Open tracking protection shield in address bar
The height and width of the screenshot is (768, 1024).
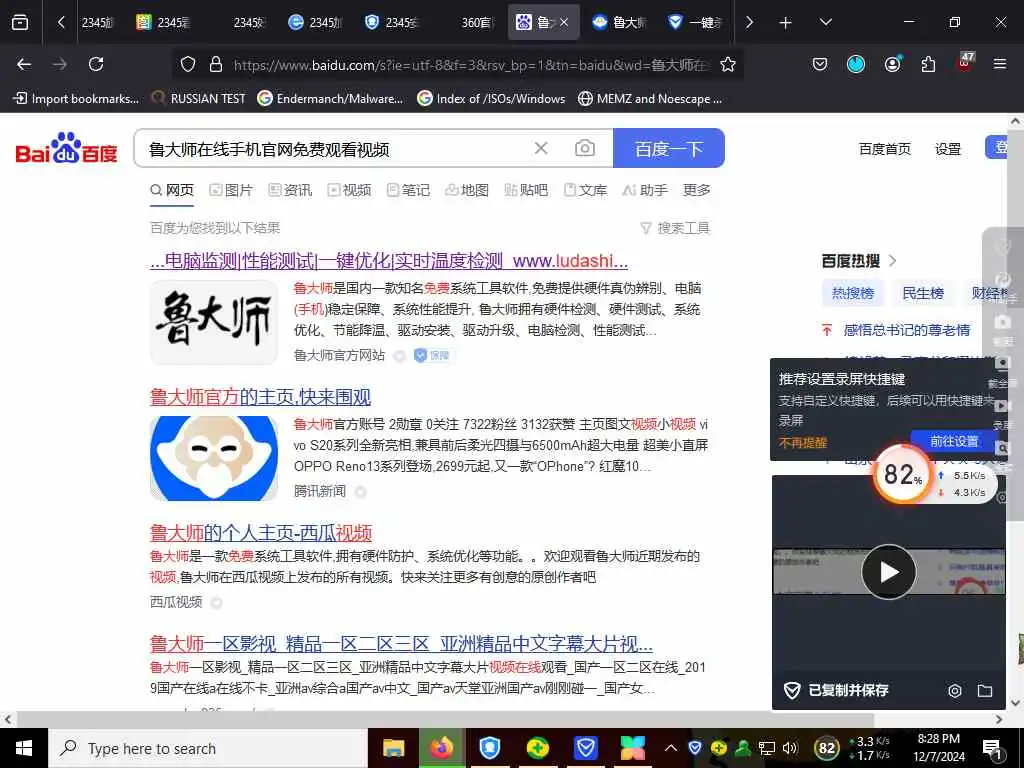click(x=188, y=64)
